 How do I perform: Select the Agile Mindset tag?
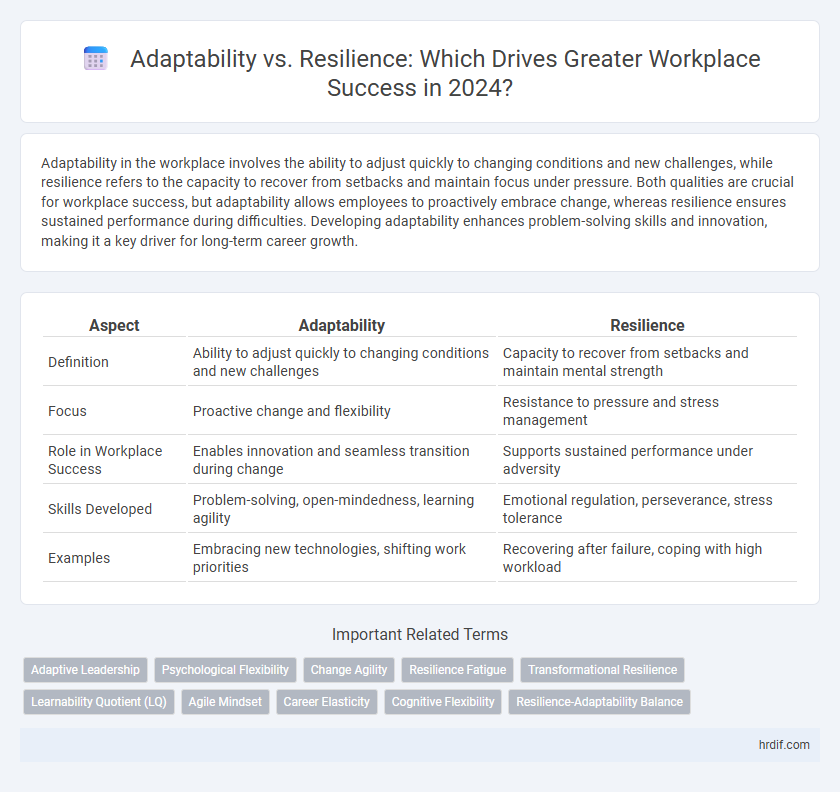[x=225, y=702]
